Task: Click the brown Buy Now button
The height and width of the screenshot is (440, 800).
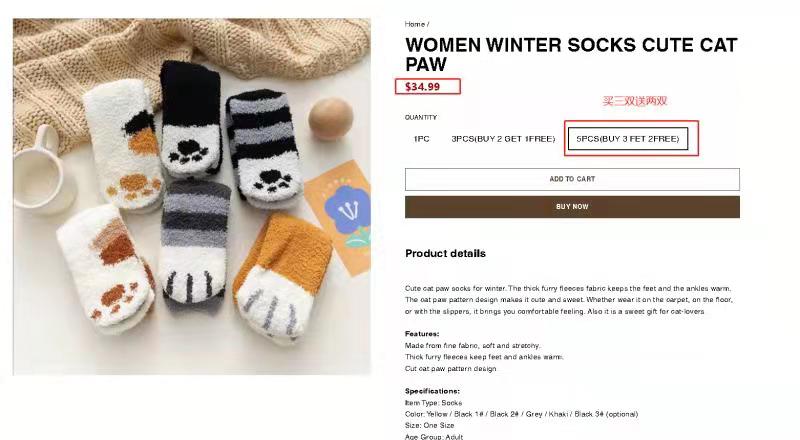Action: point(572,207)
